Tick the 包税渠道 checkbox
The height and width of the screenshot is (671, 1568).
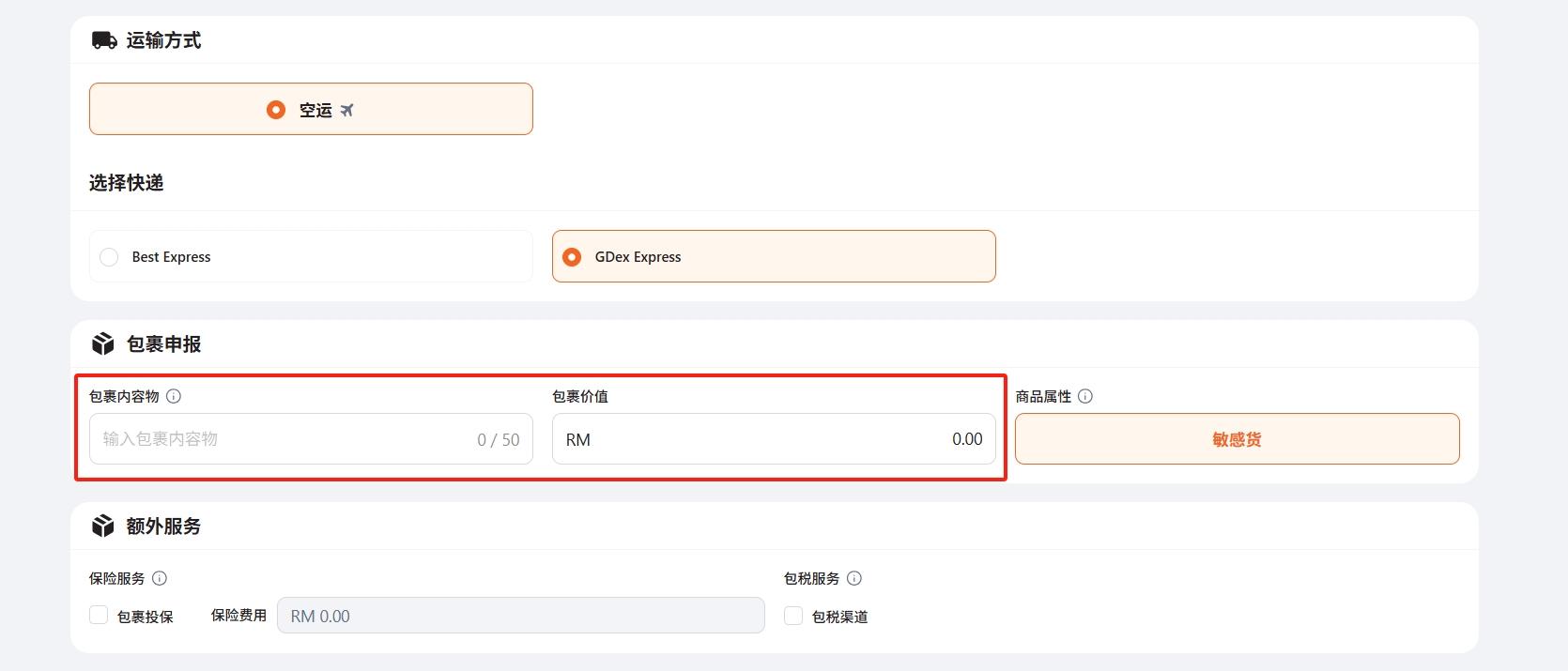(x=793, y=616)
